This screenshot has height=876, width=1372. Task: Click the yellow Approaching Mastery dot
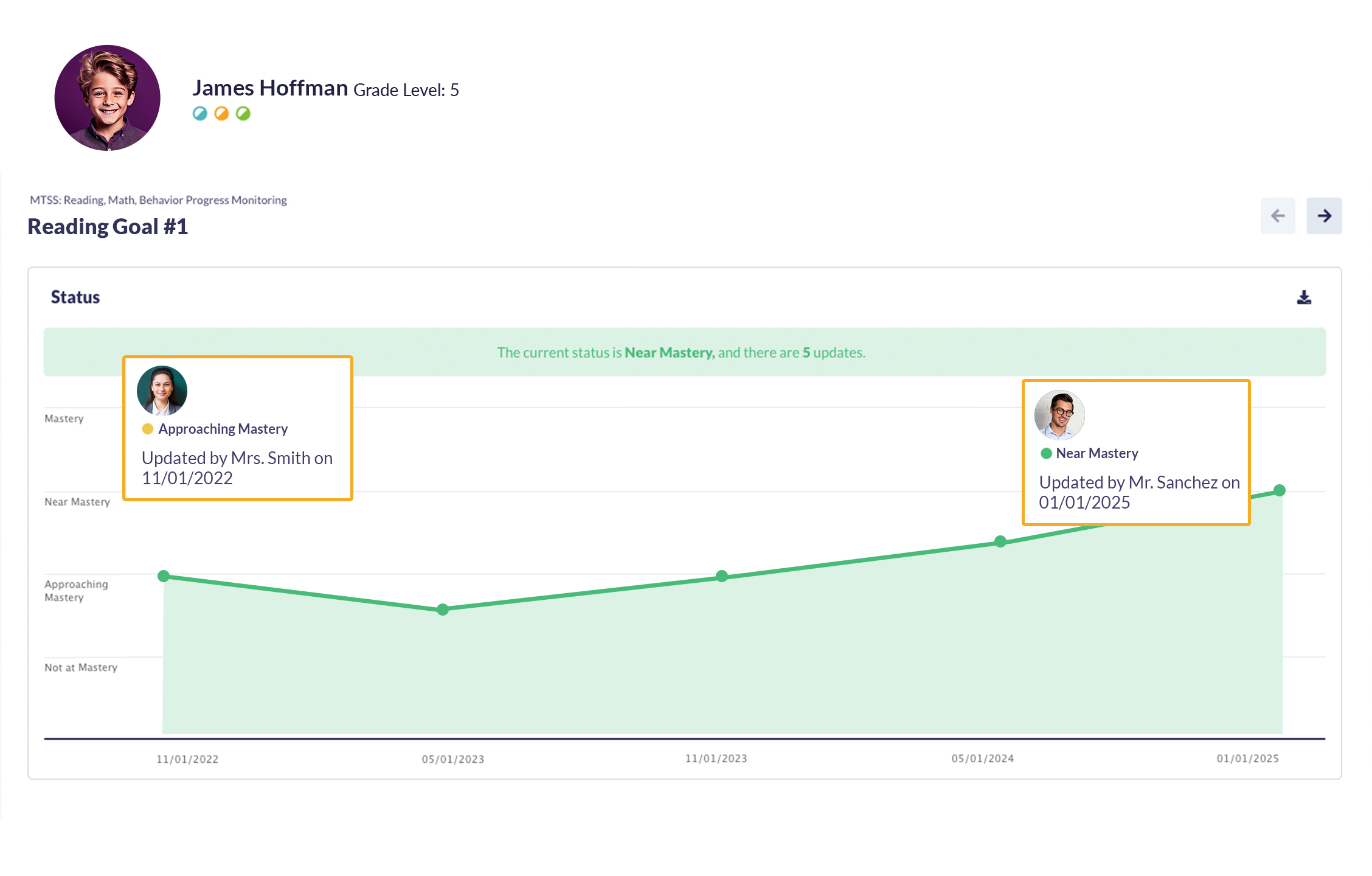147,429
